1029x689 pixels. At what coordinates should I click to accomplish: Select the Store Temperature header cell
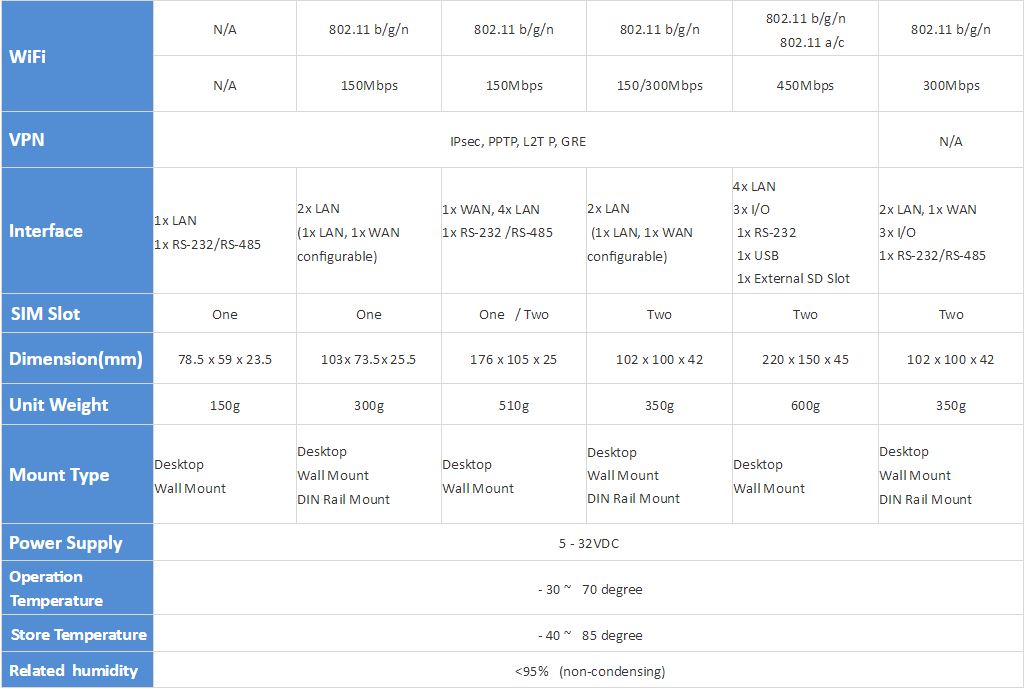77,634
